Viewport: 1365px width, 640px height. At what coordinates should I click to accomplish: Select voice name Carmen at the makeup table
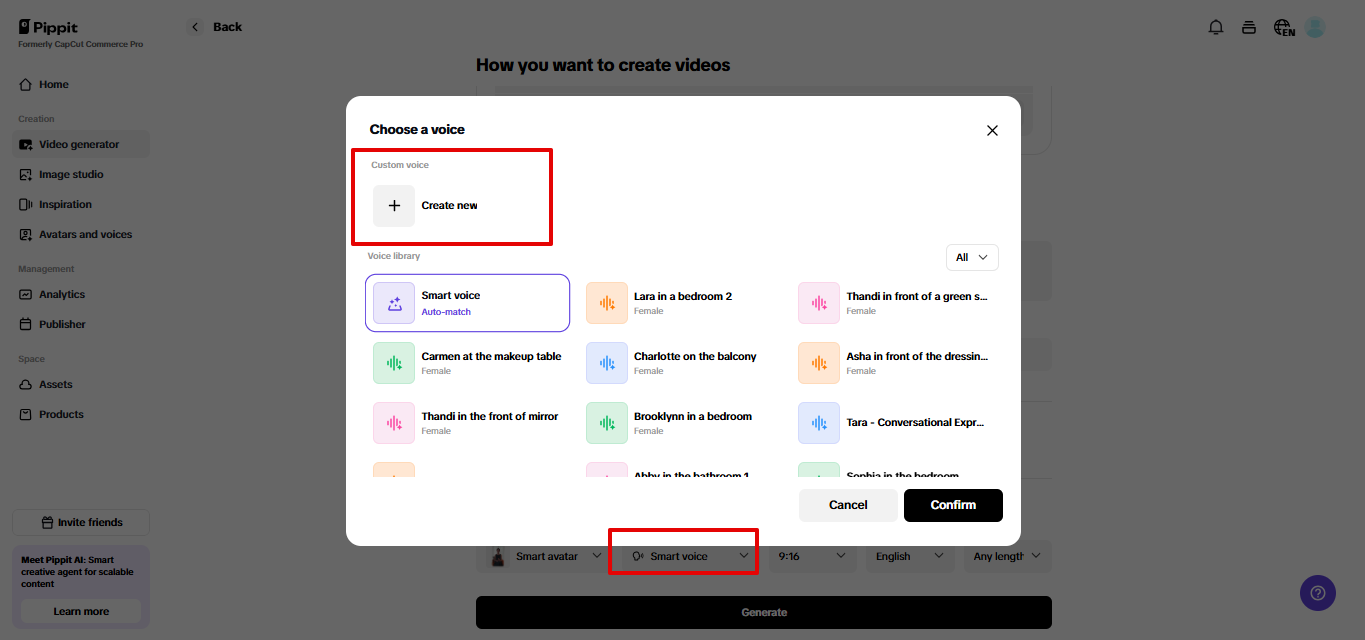[x=491, y=356]
